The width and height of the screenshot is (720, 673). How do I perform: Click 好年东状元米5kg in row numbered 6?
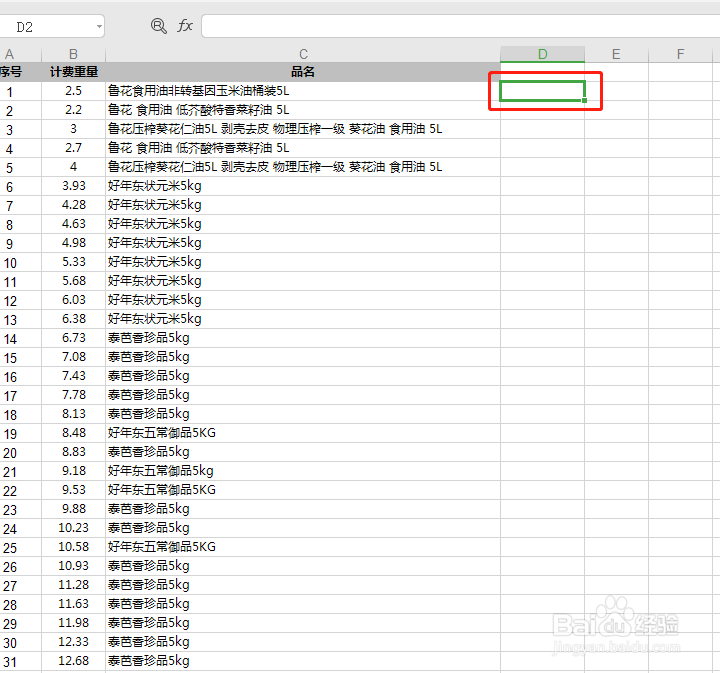point(303,186)
